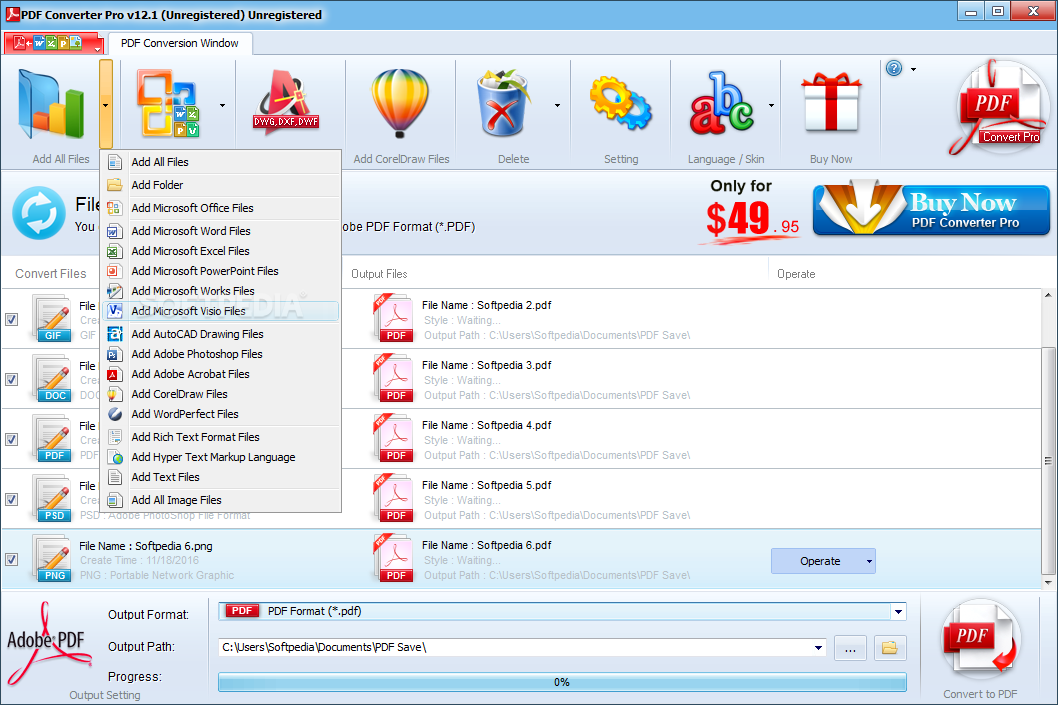Click the Add CorelDraw Files balloon icon
The image size is (1058, 705).
click(x=400, y=103)
